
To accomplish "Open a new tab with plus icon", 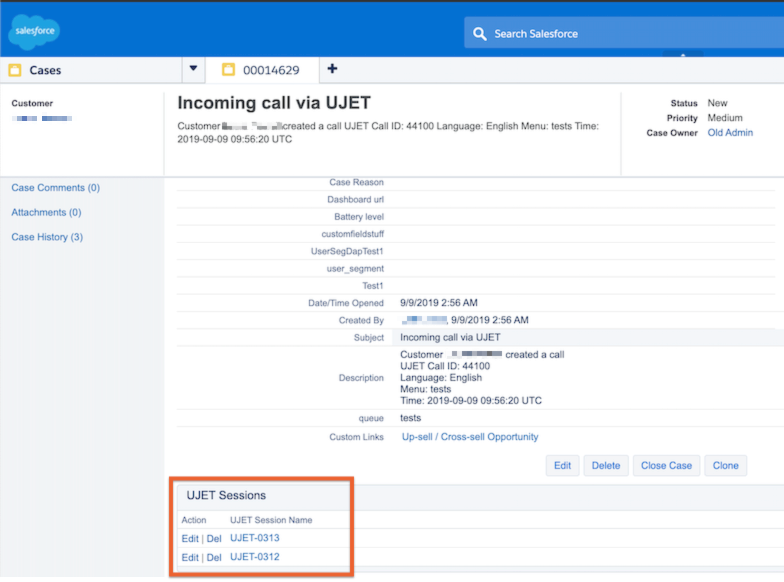I will click(x=333, y=69).
